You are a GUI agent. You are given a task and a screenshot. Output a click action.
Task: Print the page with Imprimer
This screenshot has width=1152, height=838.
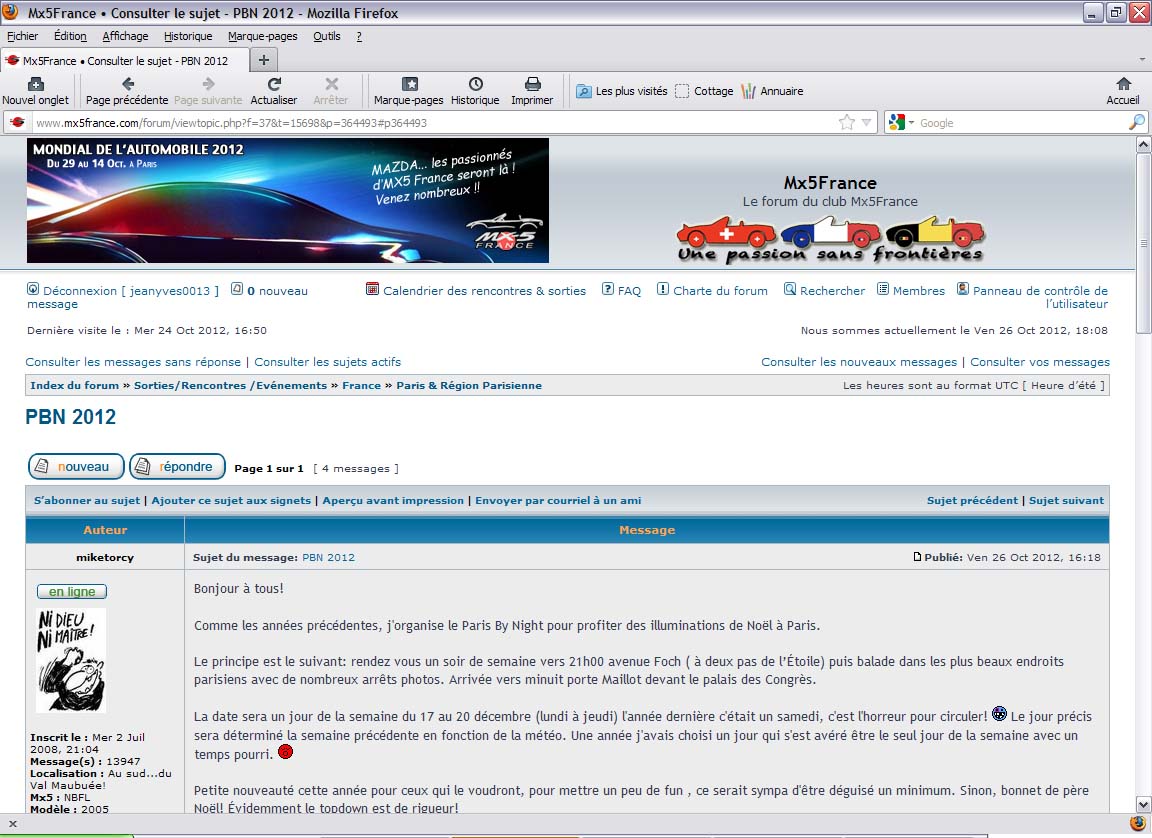[x=533, y=92]
